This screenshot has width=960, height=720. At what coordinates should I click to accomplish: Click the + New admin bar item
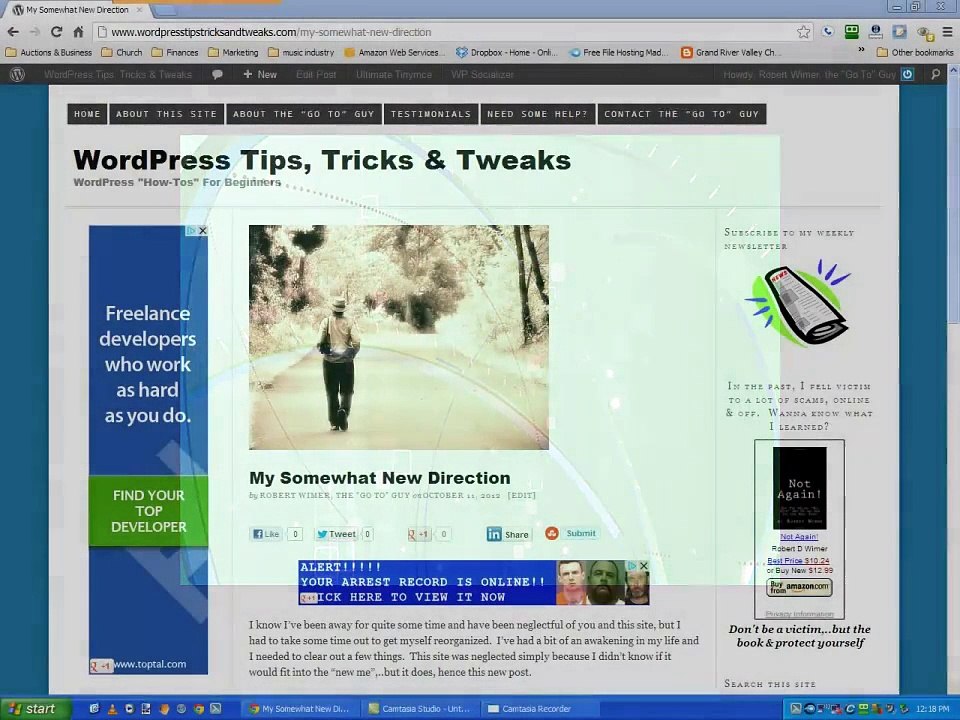click(260, 75)
